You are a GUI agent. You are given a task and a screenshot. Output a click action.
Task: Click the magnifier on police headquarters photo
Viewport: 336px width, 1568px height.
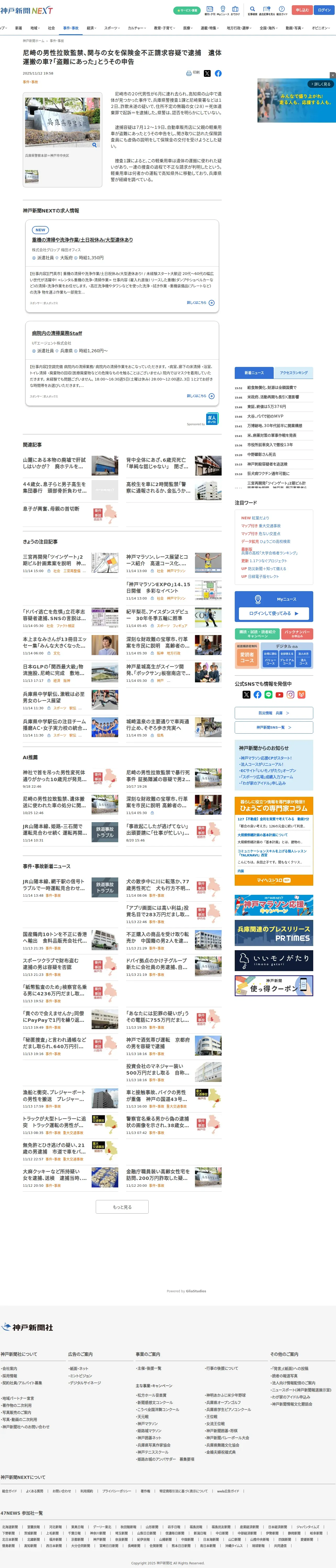tap(94, 145)
